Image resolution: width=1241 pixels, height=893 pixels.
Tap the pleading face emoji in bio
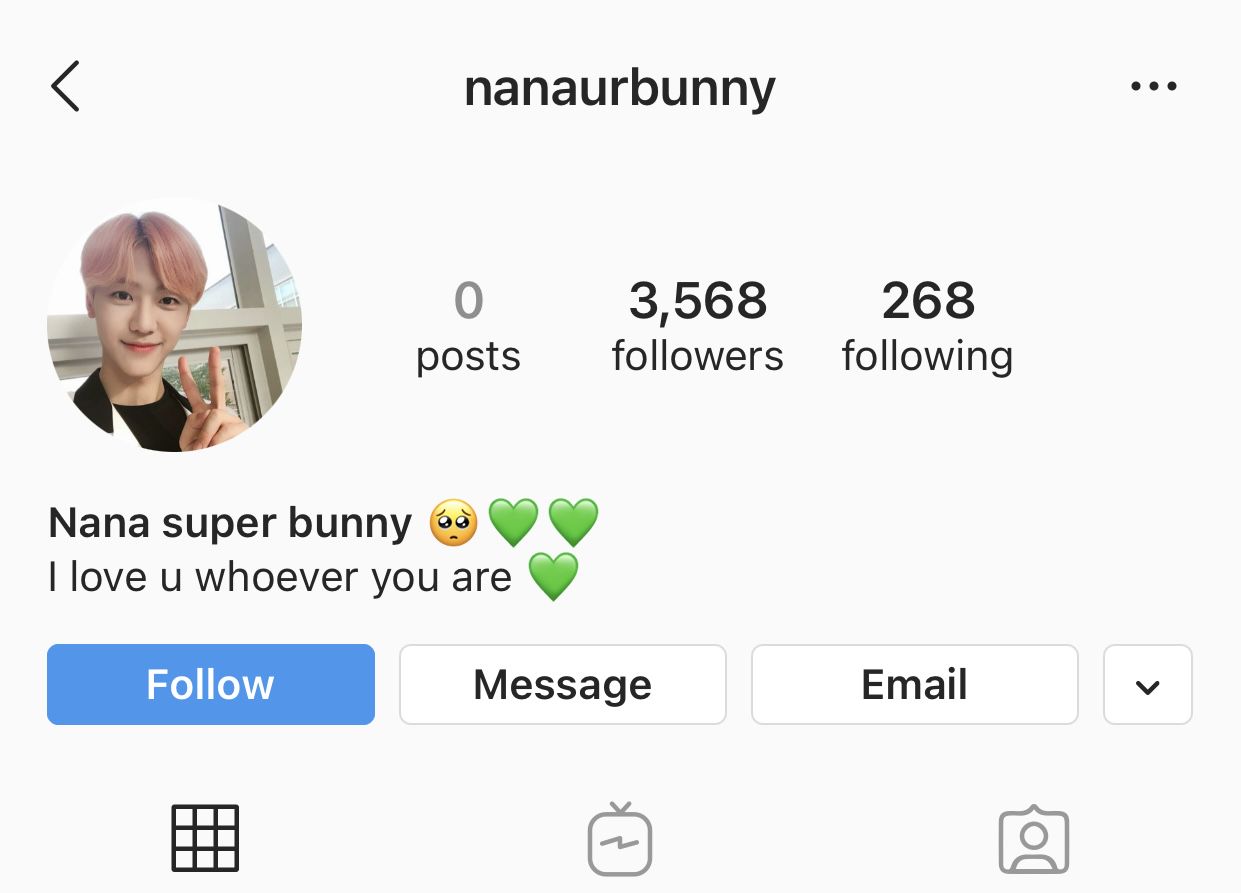coord(454,523)
